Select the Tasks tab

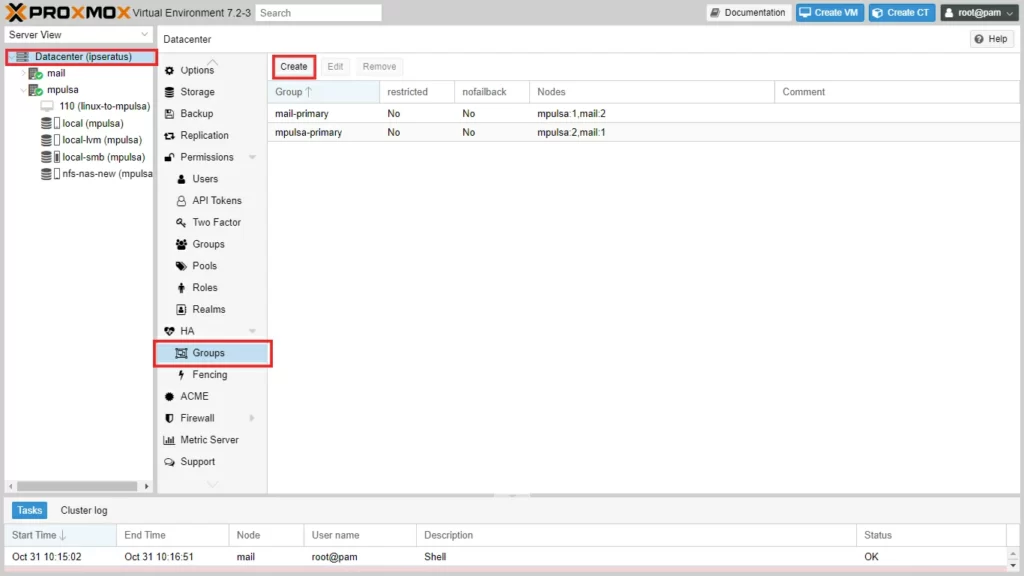pos(30,510)
